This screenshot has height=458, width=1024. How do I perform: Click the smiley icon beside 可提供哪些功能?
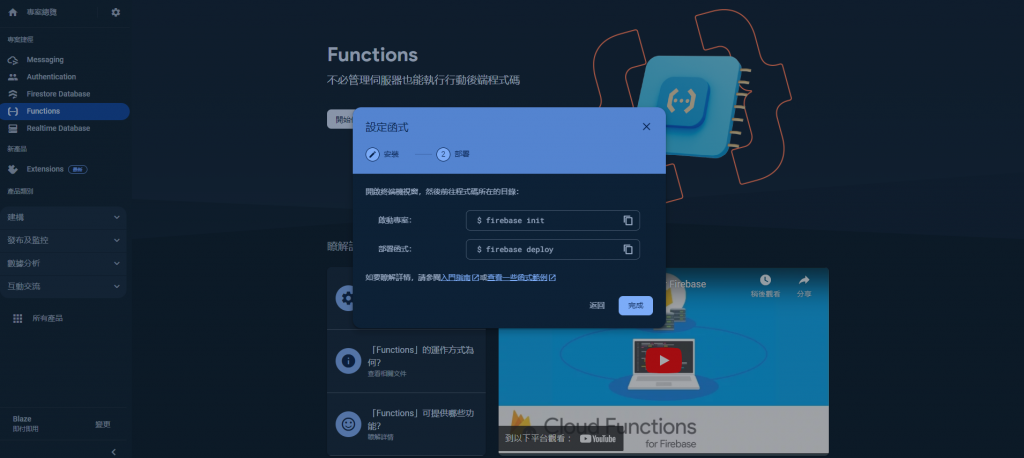point(348,424)
